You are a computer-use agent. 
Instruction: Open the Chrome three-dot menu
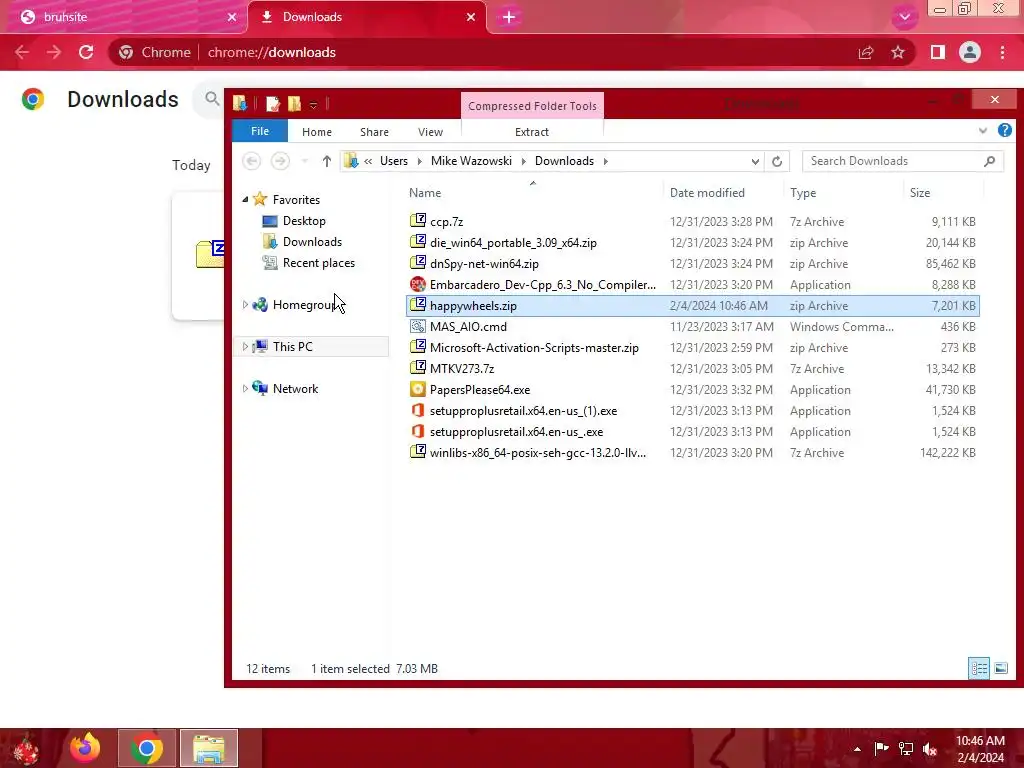[x=1002, y=52]
